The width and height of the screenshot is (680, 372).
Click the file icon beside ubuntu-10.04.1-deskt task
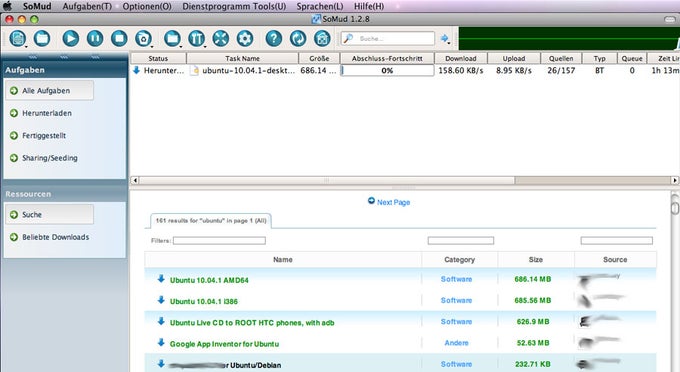click(x=195, y=70)
